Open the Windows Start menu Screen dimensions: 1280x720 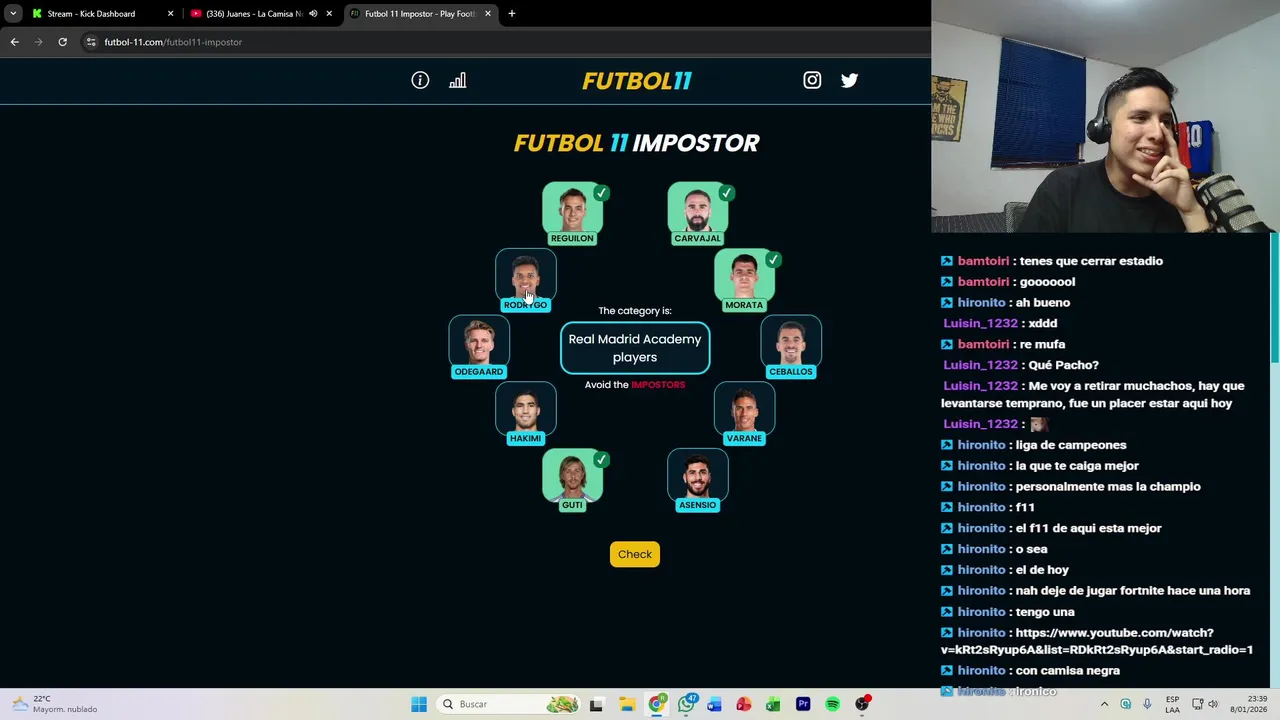419,704
